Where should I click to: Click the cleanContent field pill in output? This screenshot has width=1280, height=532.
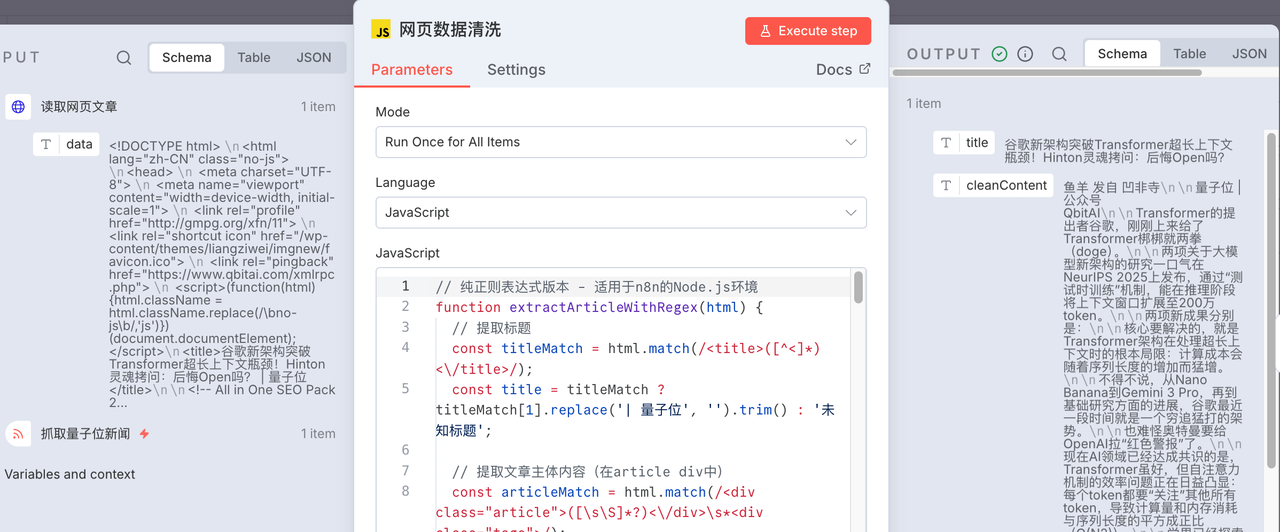993,185
